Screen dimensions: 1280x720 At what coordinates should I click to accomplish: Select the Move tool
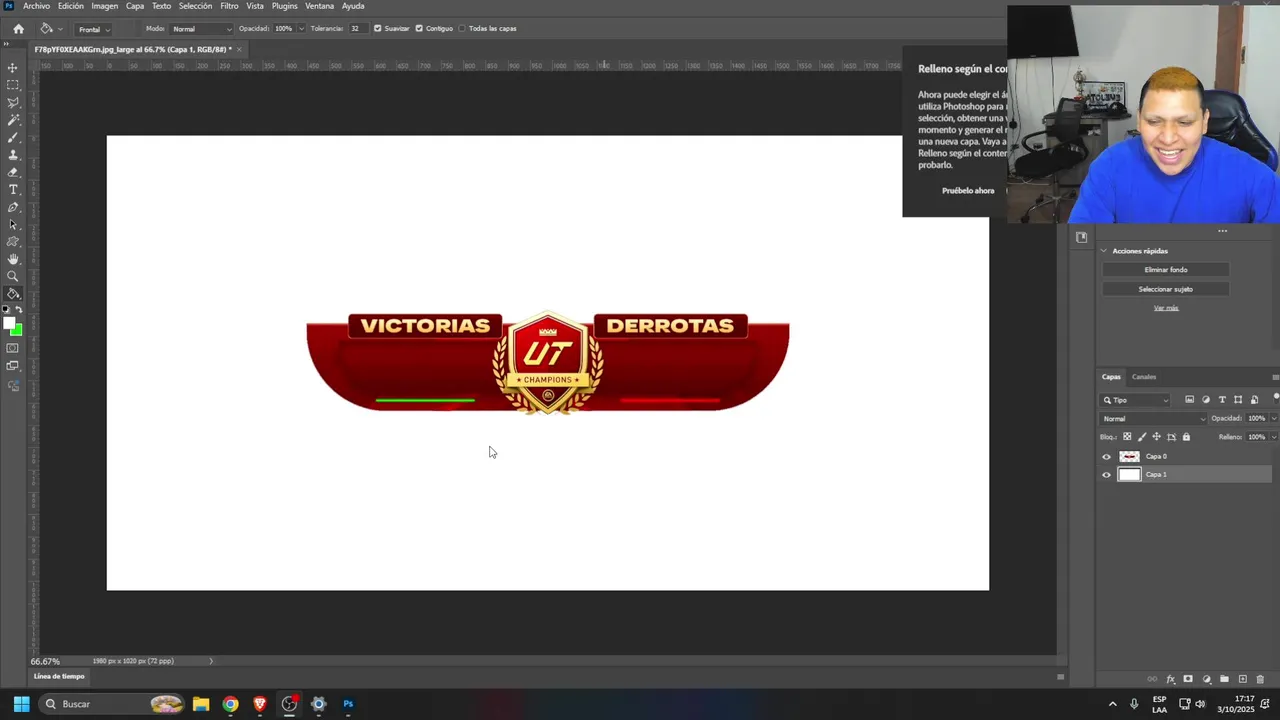pos(13,68)
